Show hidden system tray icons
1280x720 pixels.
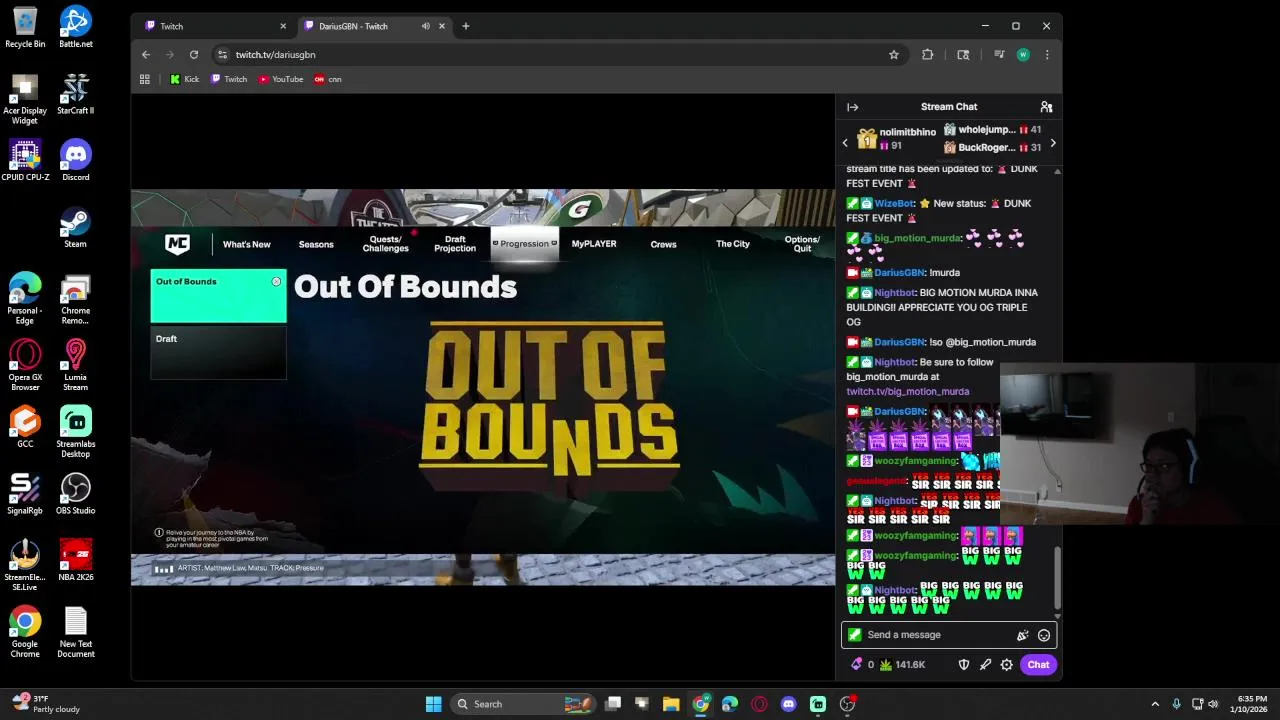1155,704
